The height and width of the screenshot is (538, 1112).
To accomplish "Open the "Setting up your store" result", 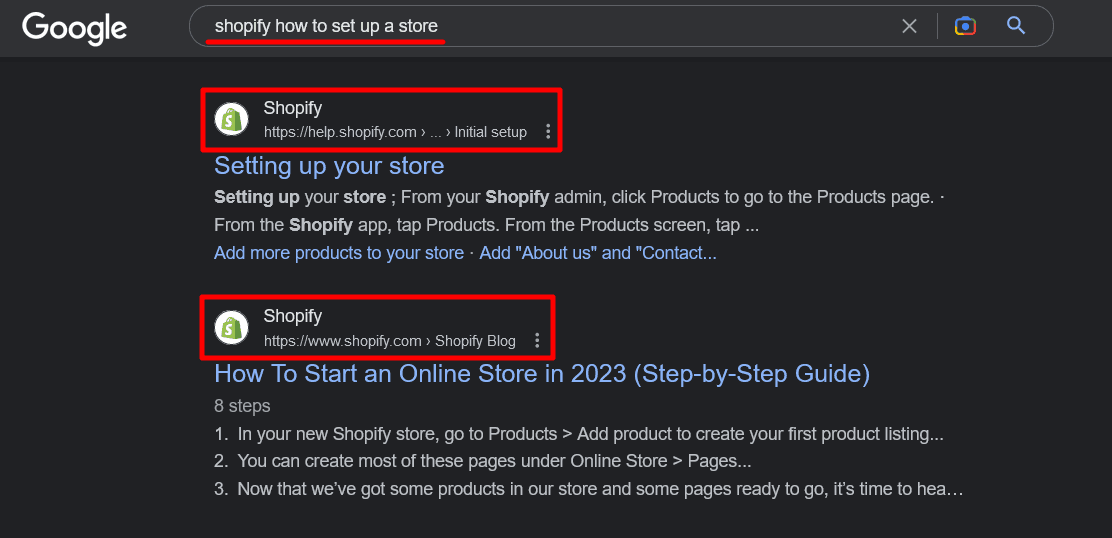I will [329, 166].
